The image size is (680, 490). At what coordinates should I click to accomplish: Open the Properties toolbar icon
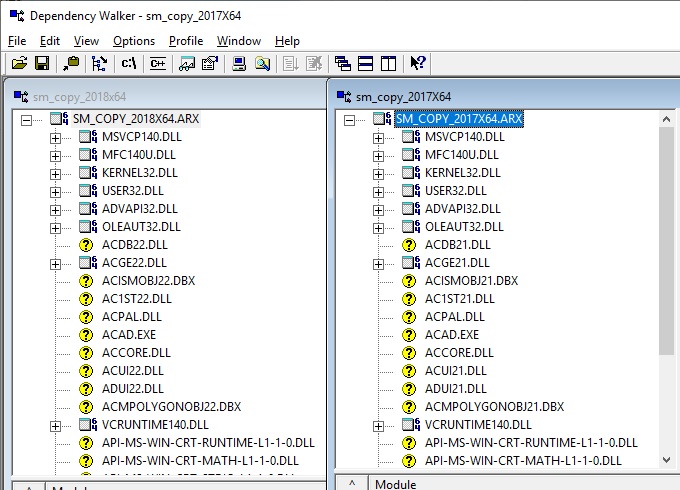pyautogui.click(x=210, y=63)
